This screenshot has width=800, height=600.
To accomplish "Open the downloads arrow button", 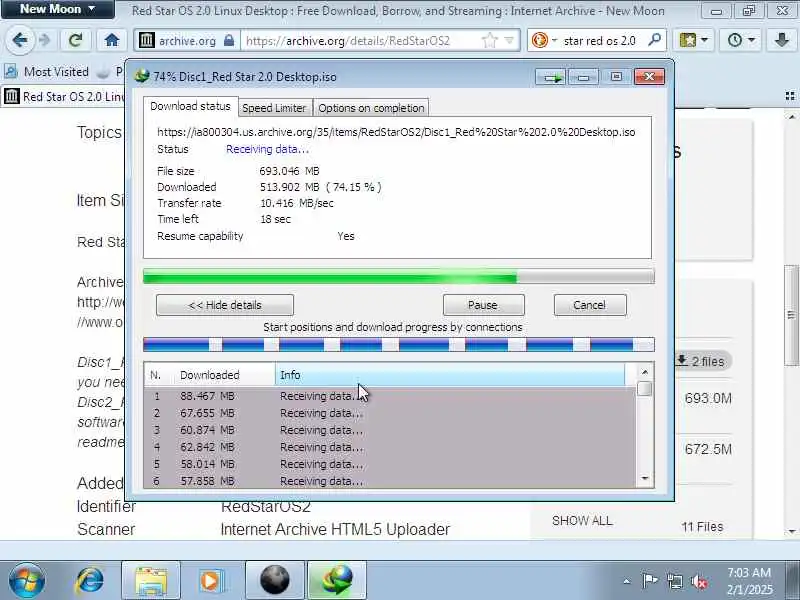I will pyautogui.click(x=782, y=40).
